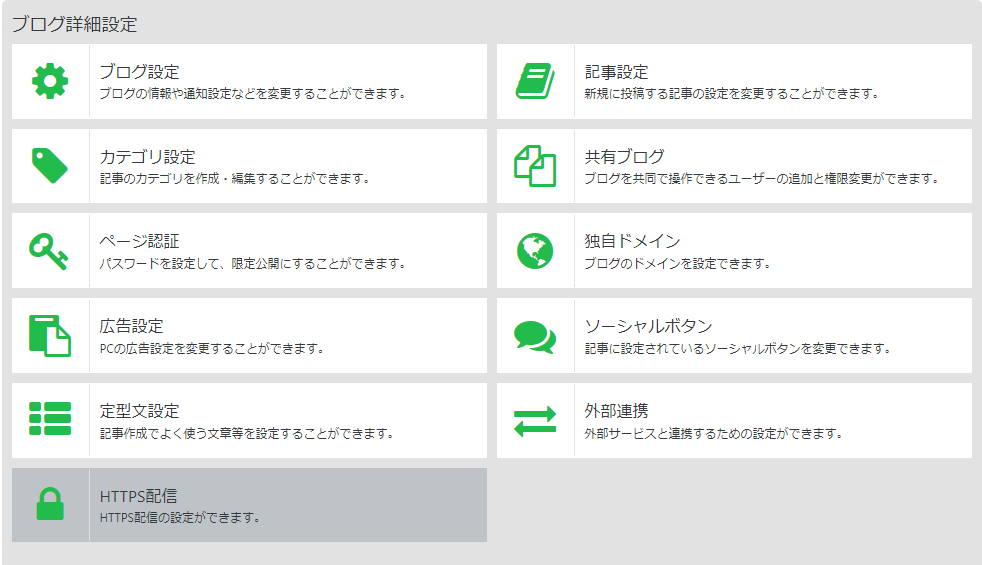The height and width of the screenshot is (565, 982).
Task: Select the 独自ドメイン title
Action: [x=632, y=242]
